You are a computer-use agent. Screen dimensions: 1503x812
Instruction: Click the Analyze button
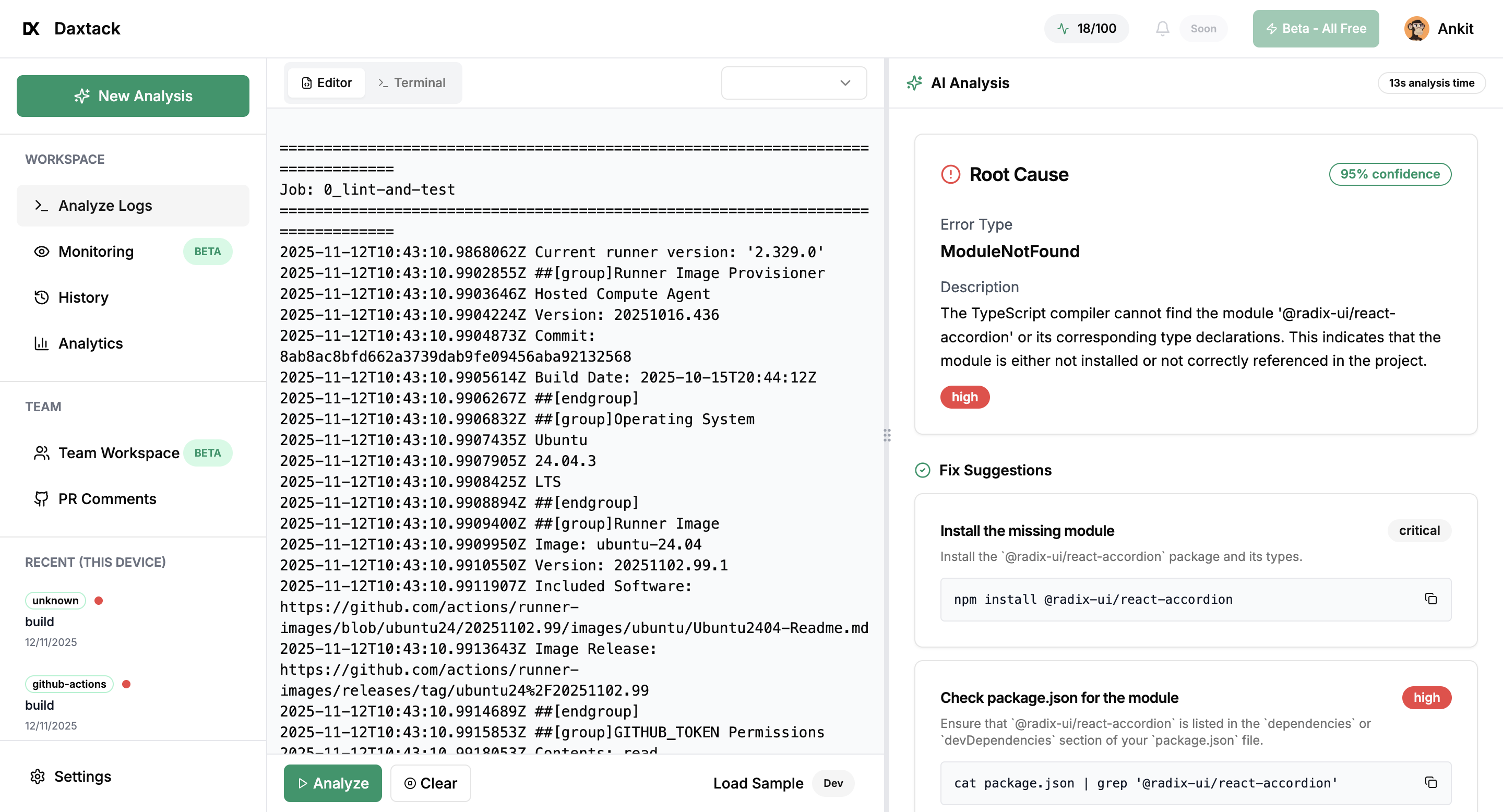pos(332,783)
